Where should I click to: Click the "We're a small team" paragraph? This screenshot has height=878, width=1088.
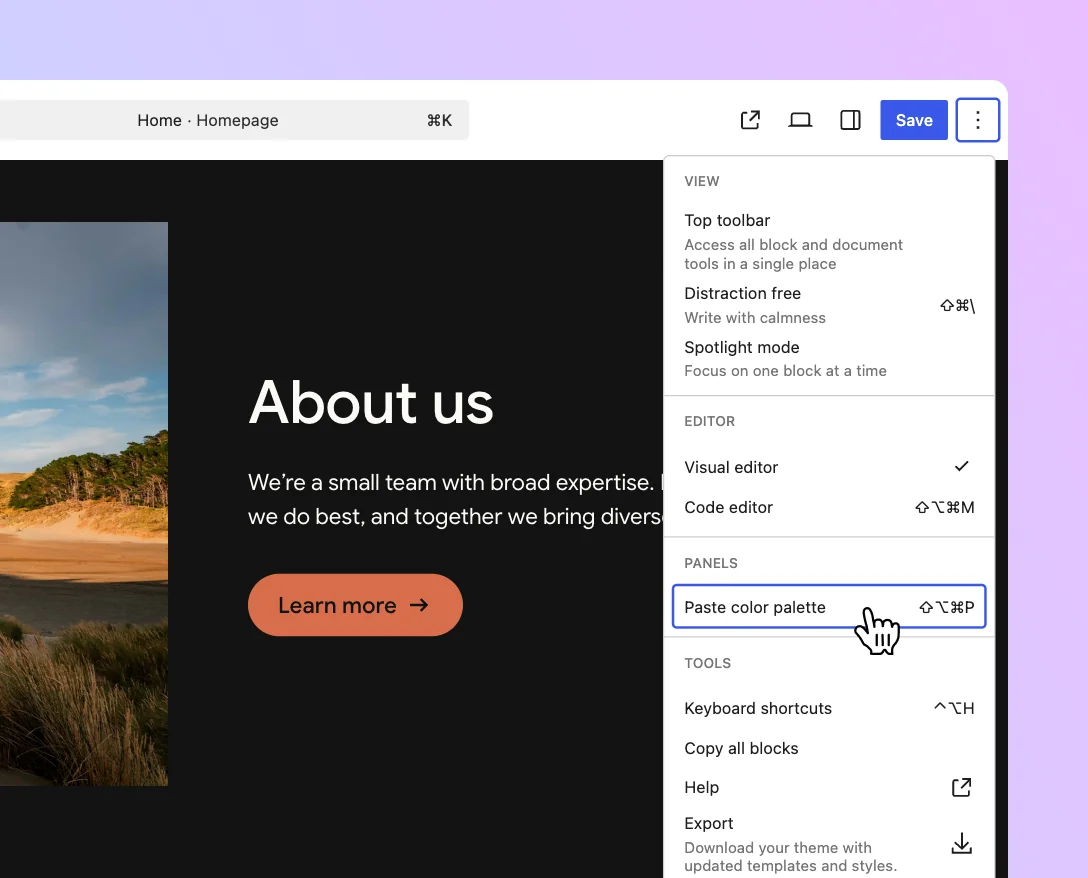[455, 499]
